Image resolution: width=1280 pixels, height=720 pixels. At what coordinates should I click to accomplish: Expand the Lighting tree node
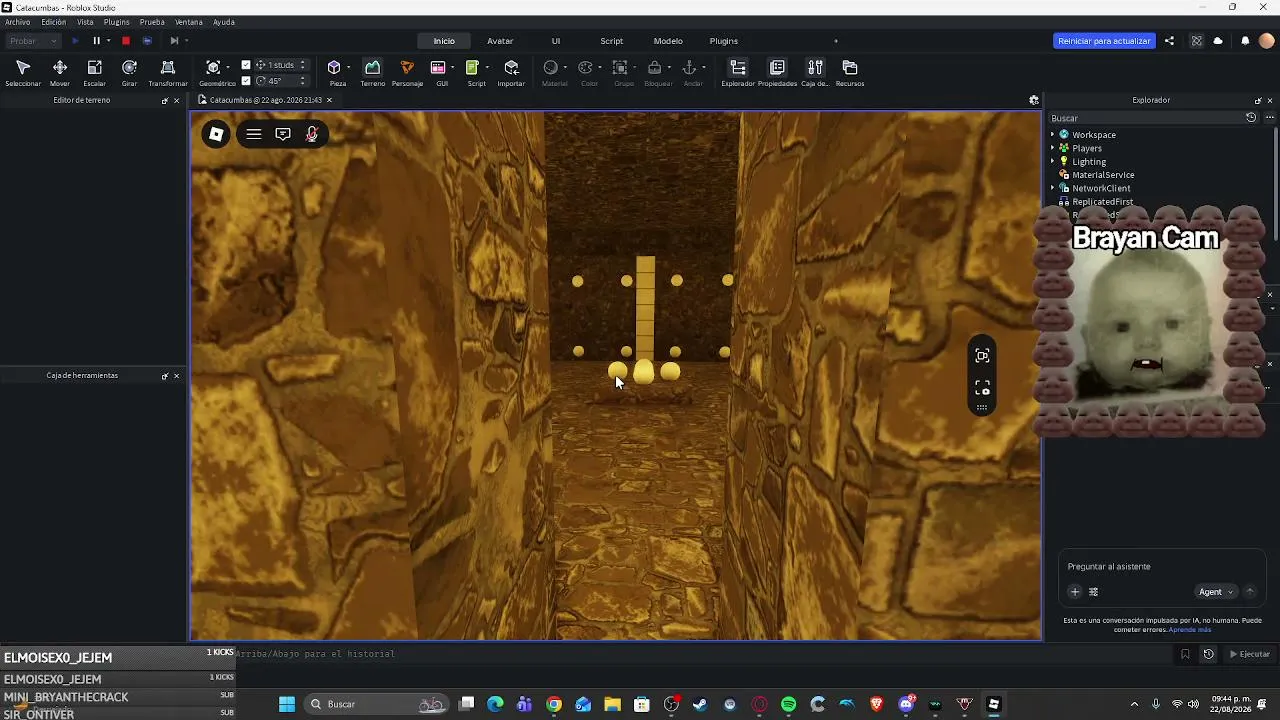point(1053,162)
